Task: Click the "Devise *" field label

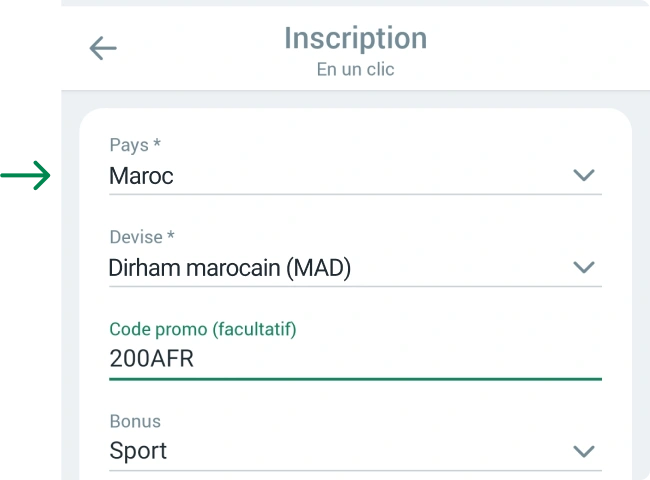Action: pyautogui.click(x=142, y=237)
